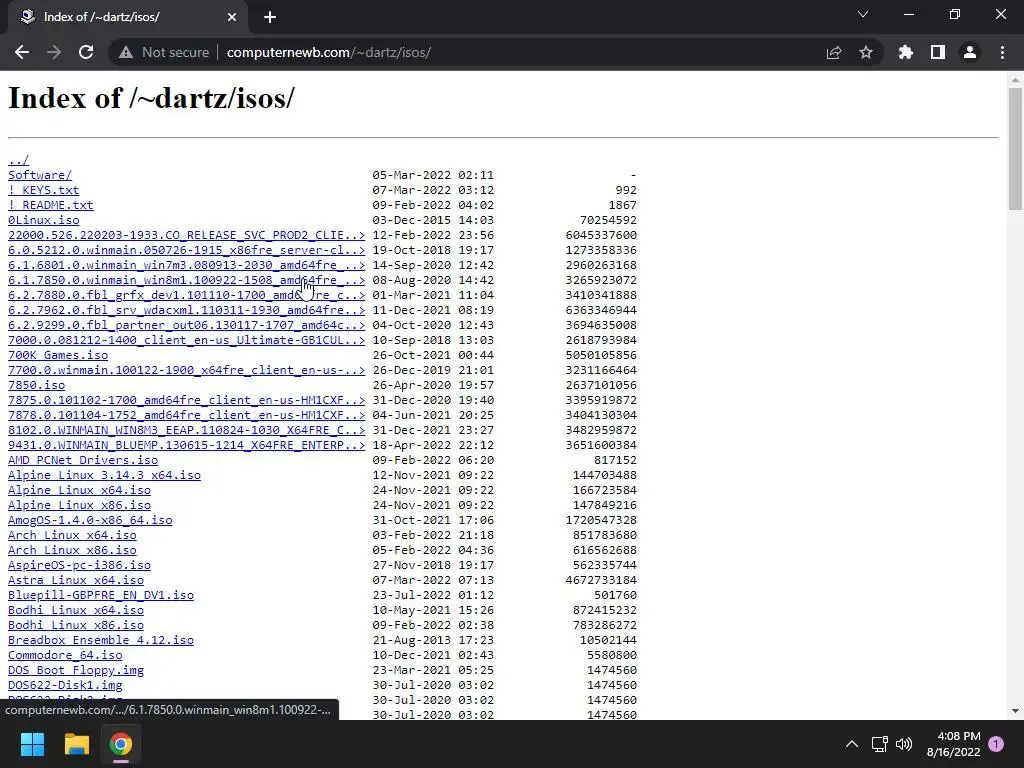The image size is (1024, 768).
Task: Download Arch_Linux_x86.iso
Action: click(72, 551)
